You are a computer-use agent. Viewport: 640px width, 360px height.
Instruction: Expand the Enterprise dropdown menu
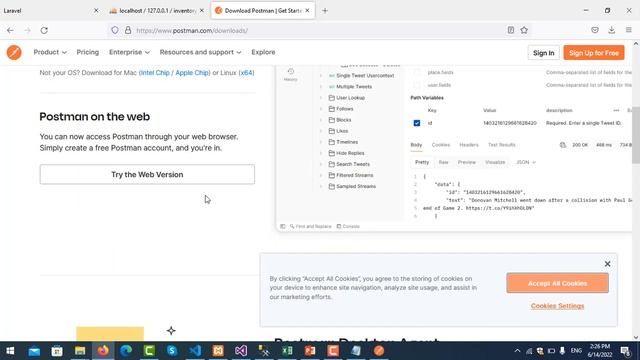[x=129, y=52]
